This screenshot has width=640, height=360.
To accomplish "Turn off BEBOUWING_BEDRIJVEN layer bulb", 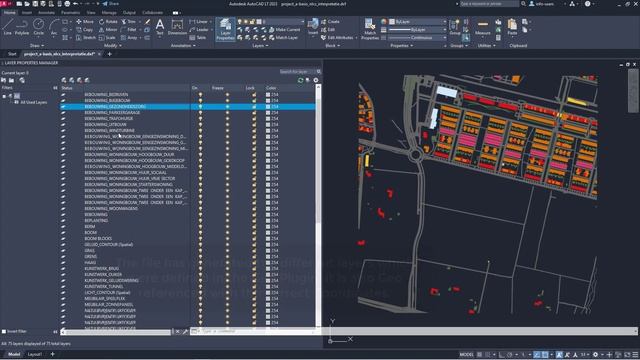I will coord(200,94).
